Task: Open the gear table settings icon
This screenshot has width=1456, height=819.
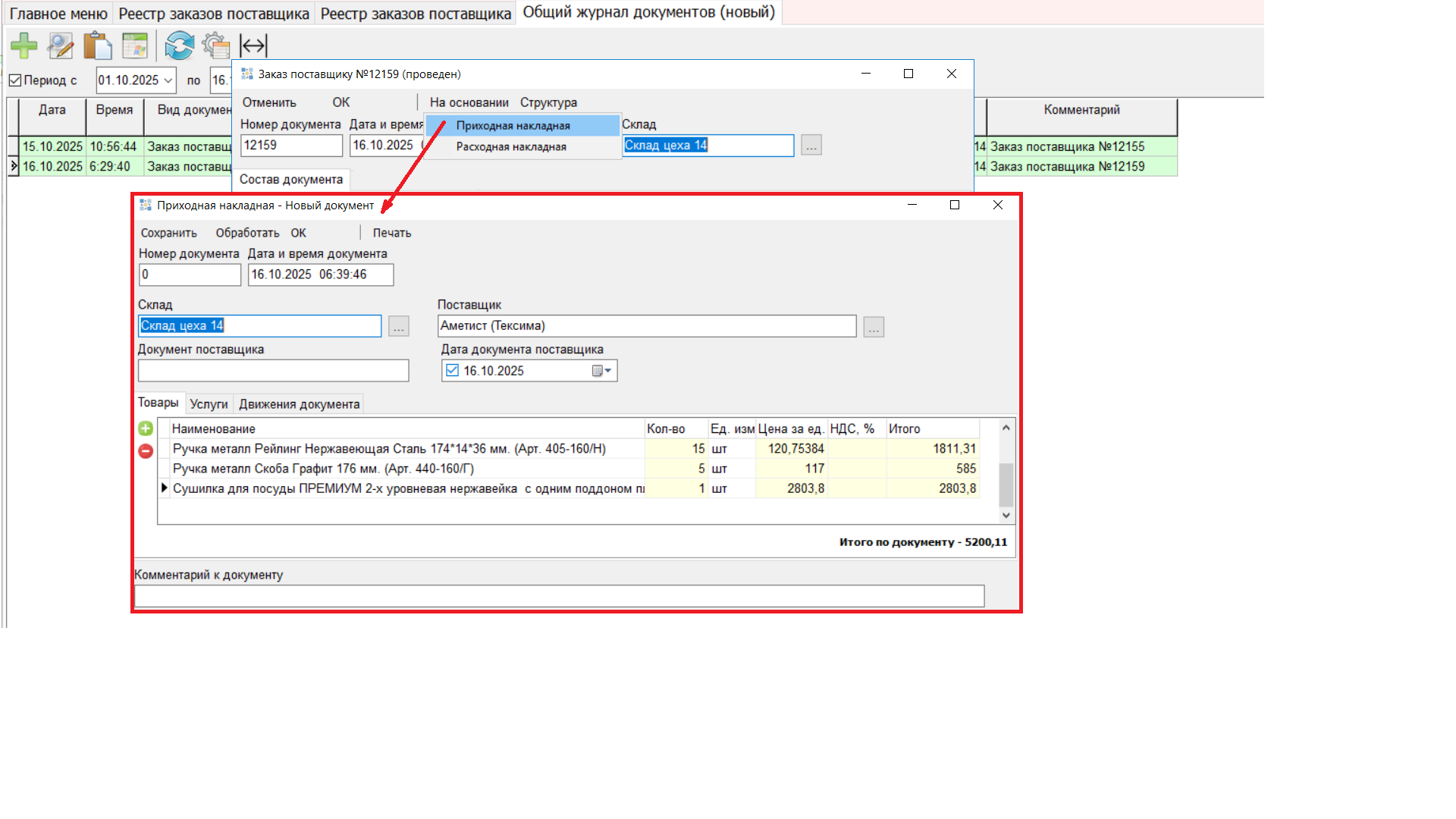Action: [216, 46]
